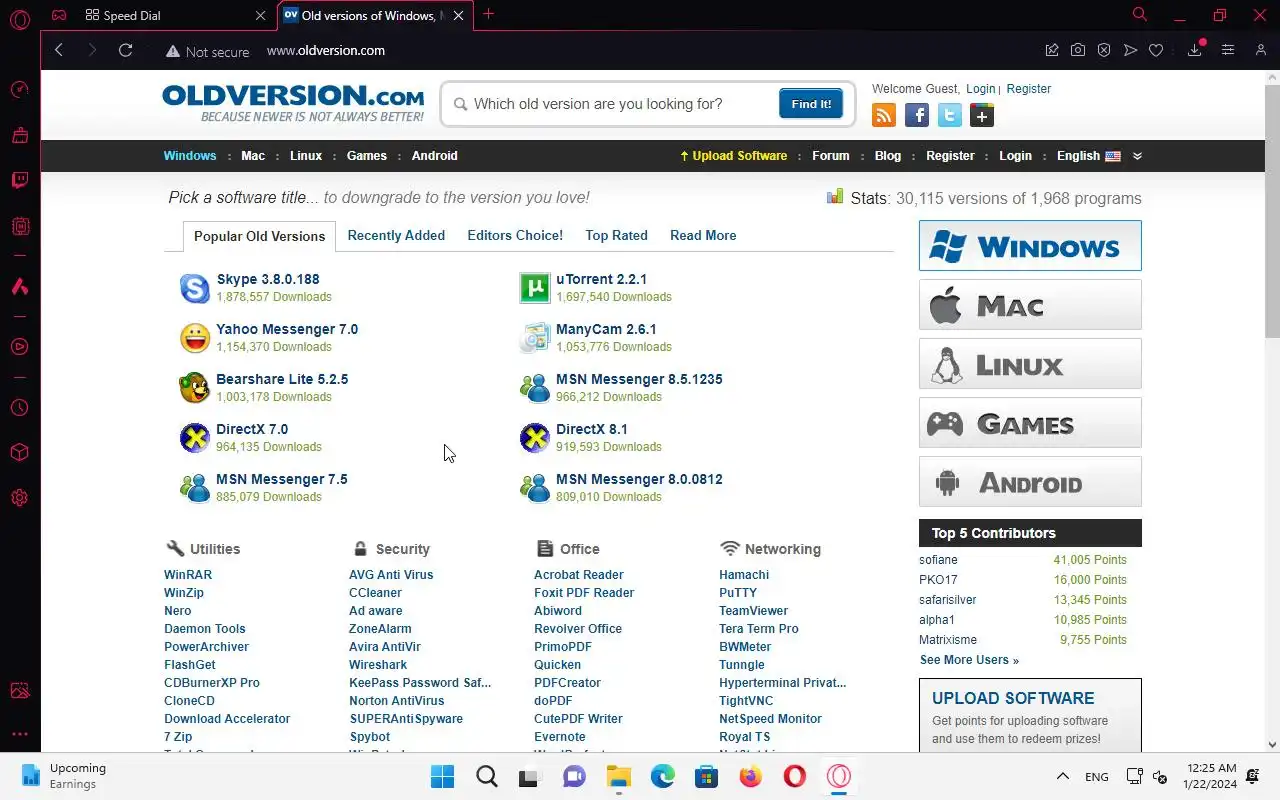1280x800 pixels.
Task: Click the Facebook icon in the header
Action: pos(917,115)
